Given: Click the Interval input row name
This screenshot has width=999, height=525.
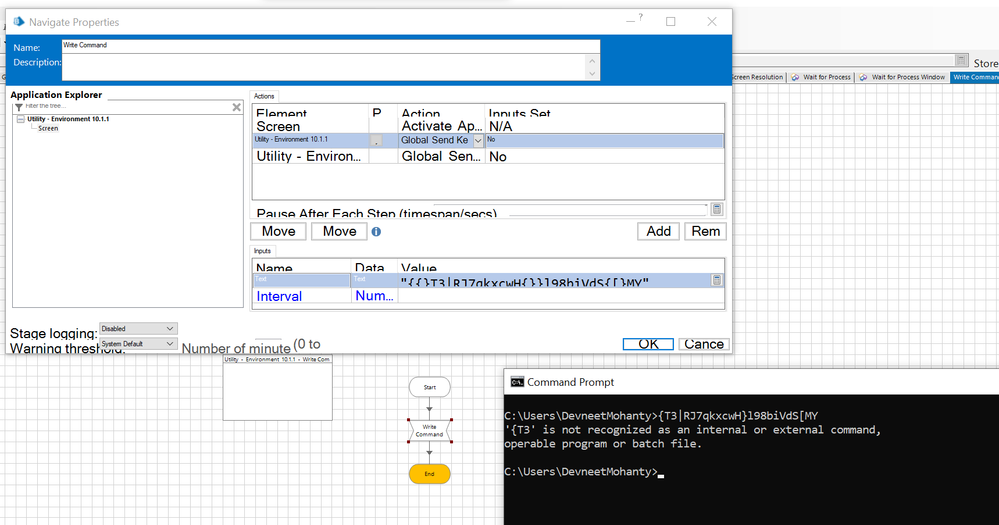Looking at the screenshot, I should click(x=279, y=296).
